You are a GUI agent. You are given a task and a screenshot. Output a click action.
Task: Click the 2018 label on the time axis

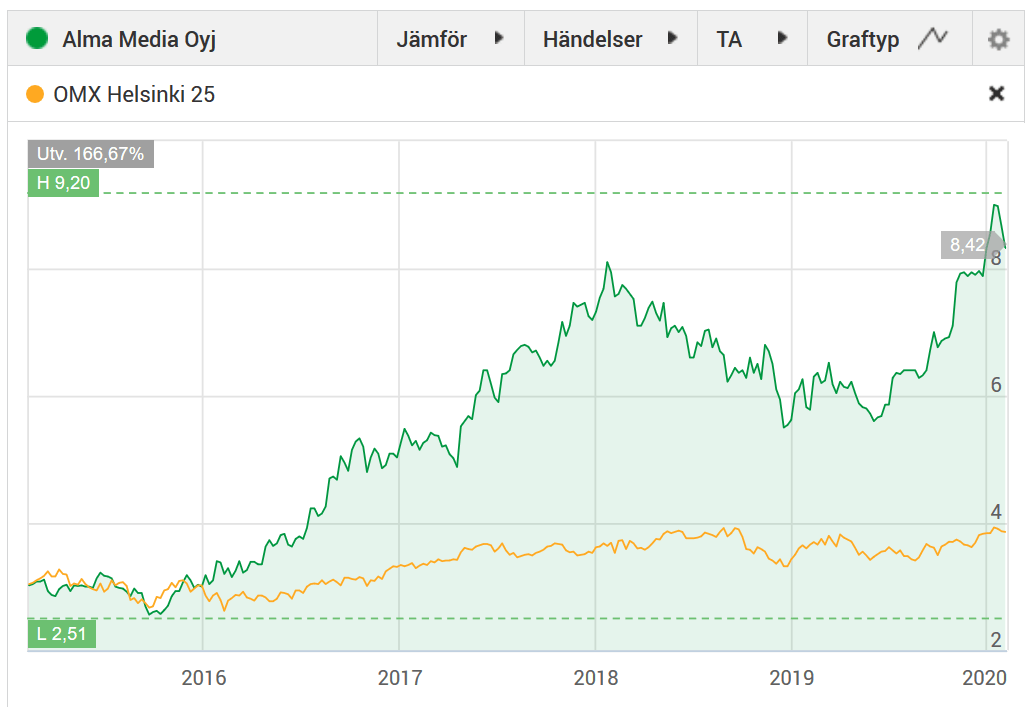click(596, 677)
